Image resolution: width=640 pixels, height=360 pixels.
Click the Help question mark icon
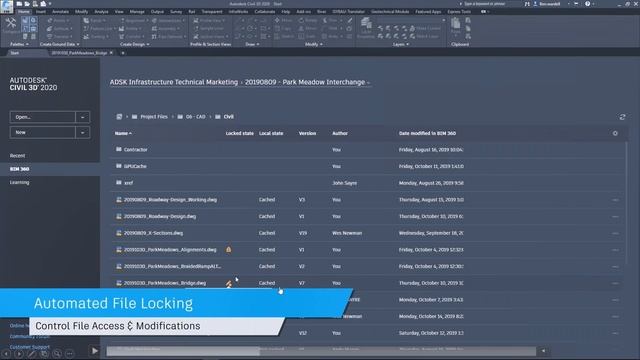coord(587,4)
